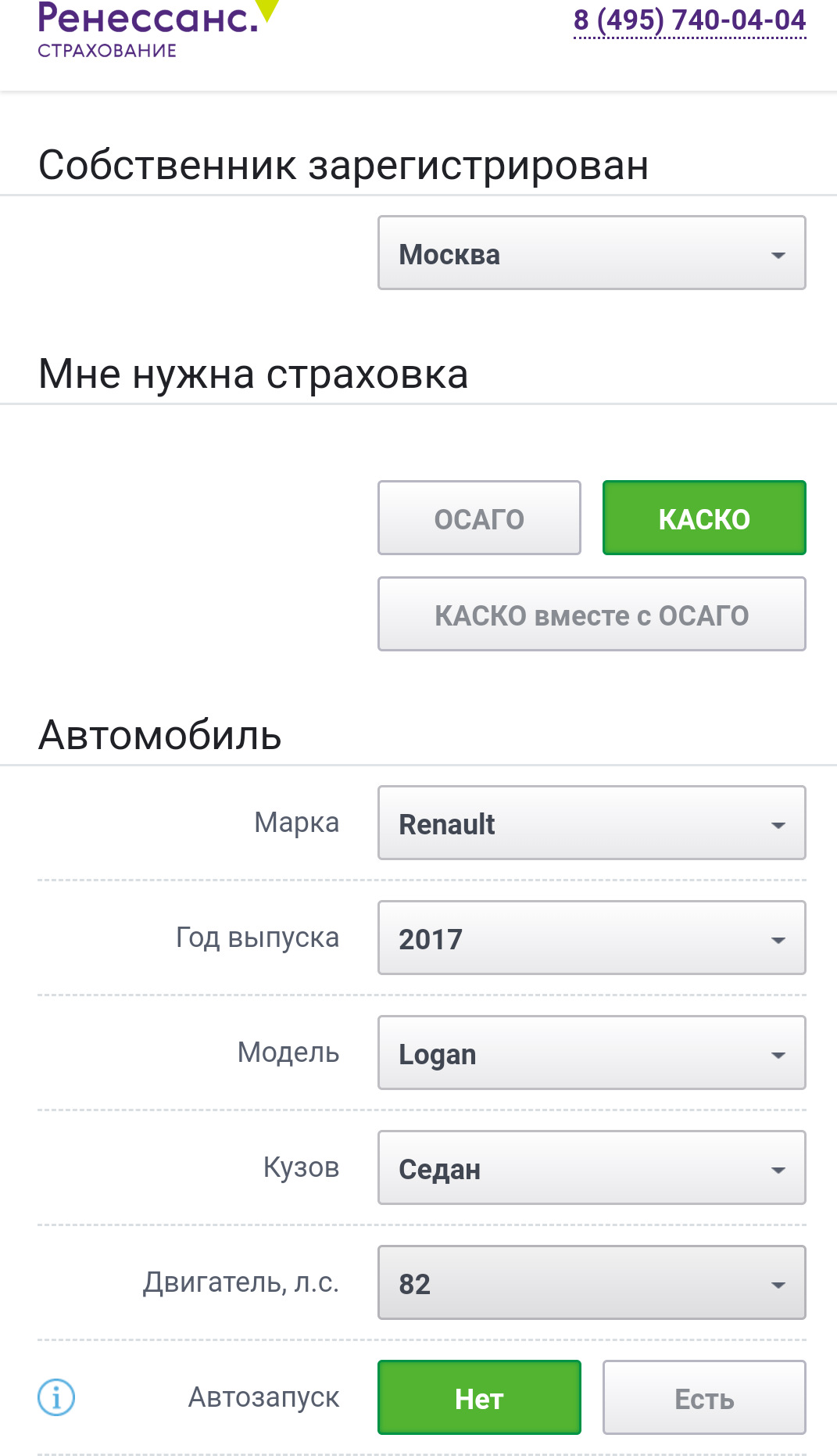Open the Модель dropdown showing Logan
Image resolution: width=837 pixels, height=1456 pixels.
591,1053
